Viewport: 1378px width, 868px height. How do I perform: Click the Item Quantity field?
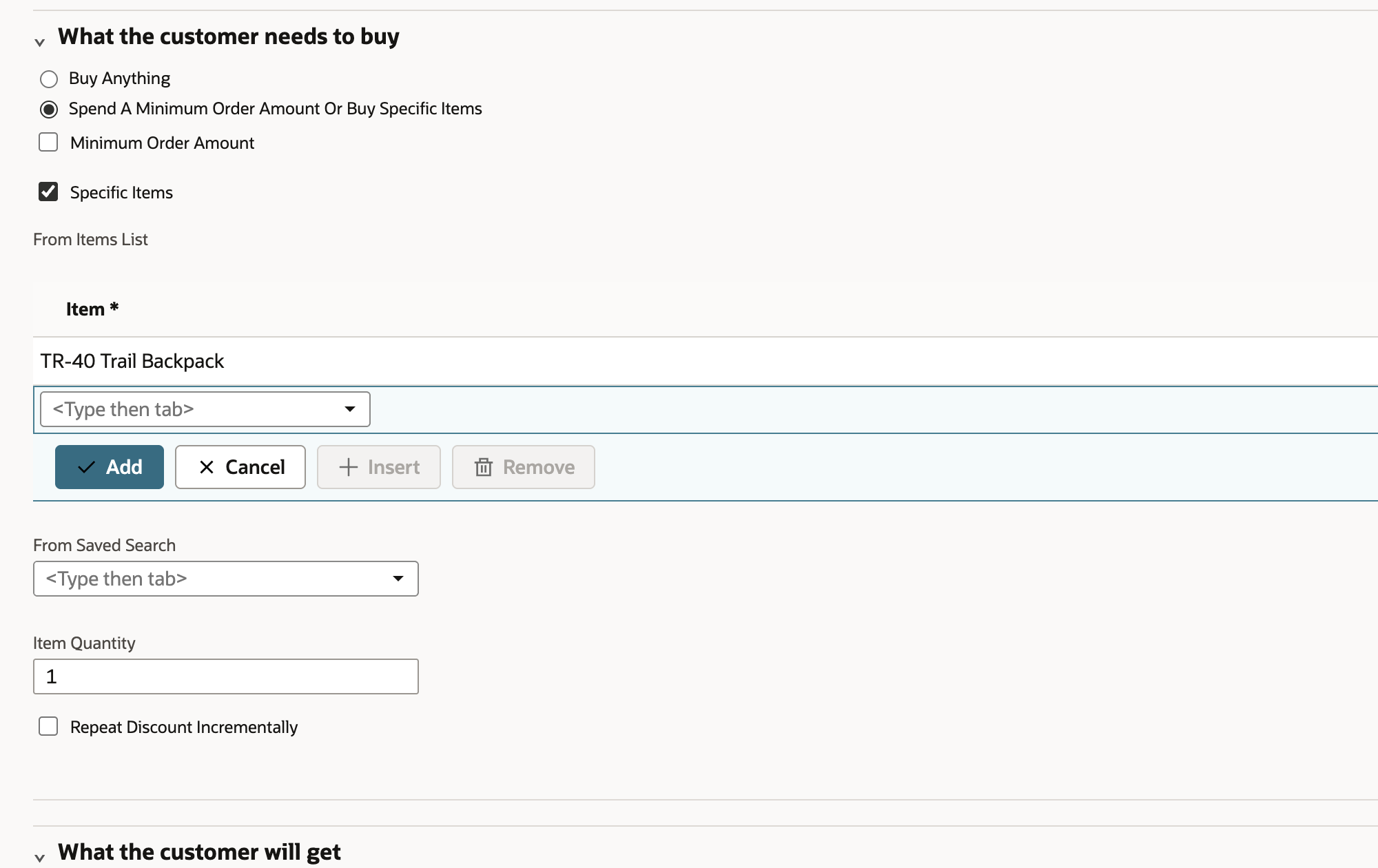click(226, 676)
